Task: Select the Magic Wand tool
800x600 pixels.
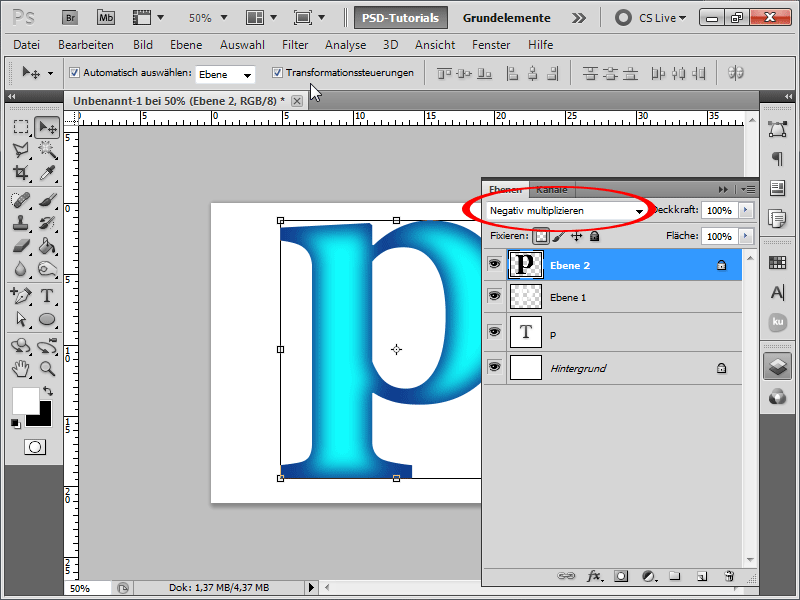Action: point(47,150)
